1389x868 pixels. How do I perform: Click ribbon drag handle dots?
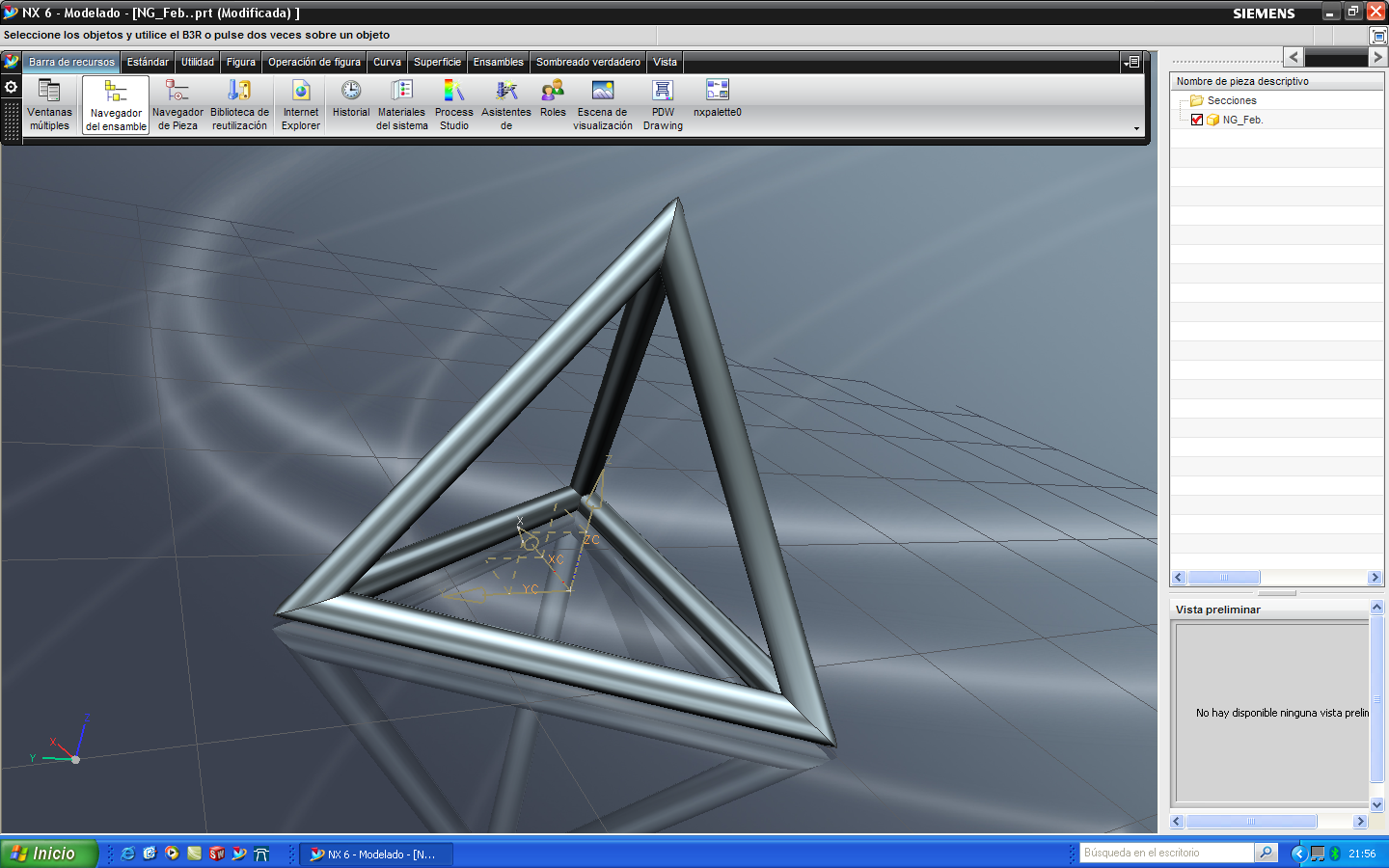[12, 121]
